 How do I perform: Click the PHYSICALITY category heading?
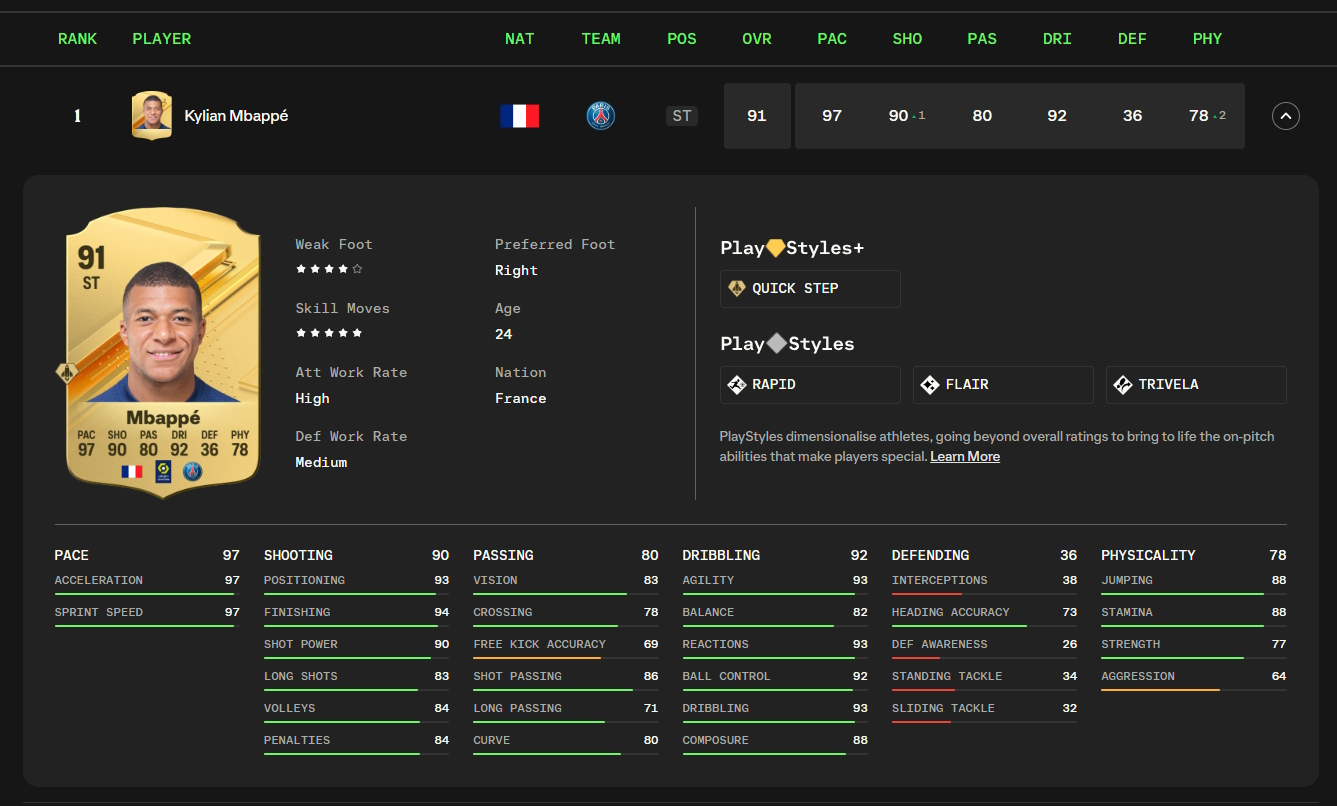pos(1148,555)
